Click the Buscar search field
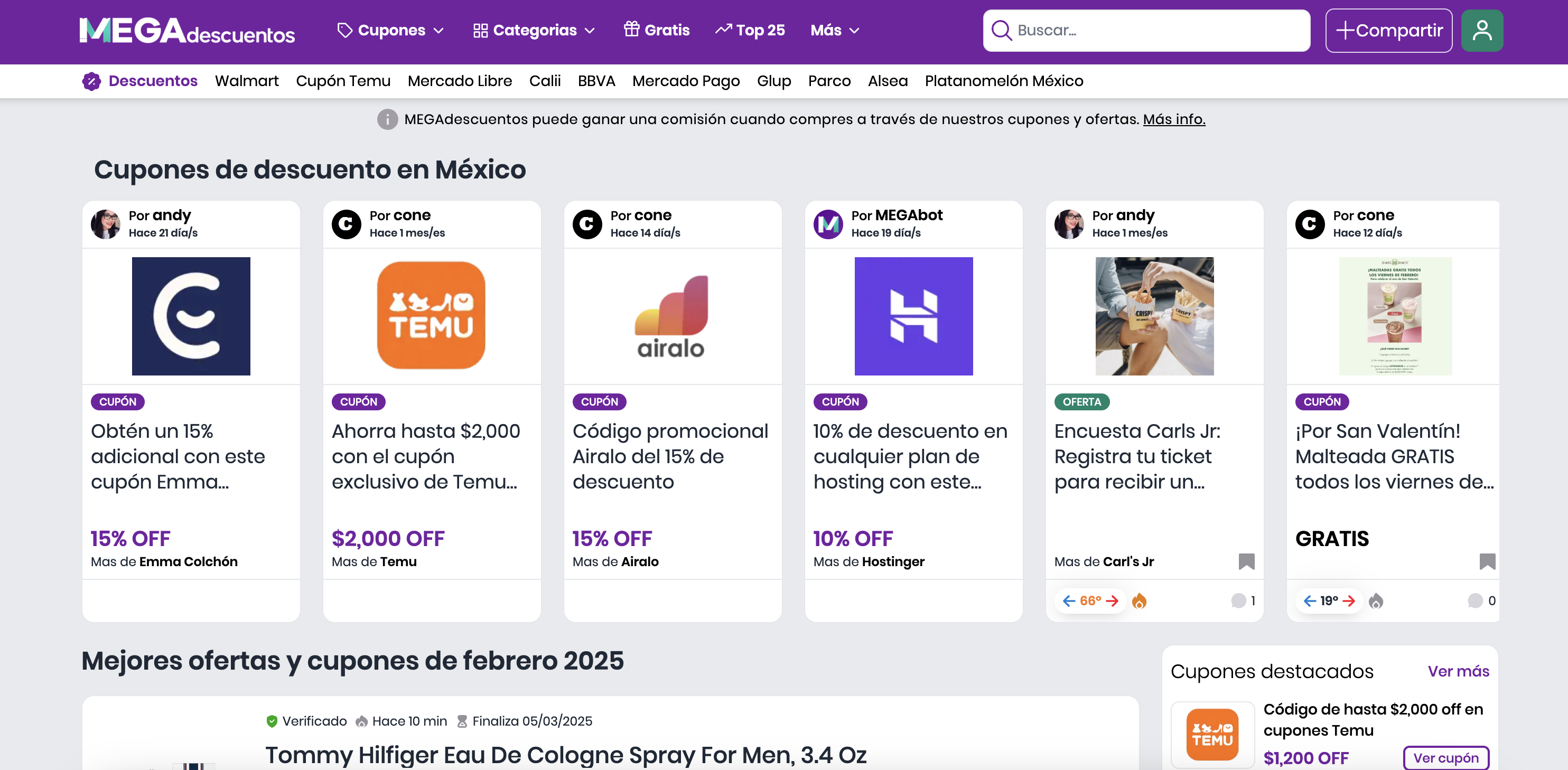The height and width of the screenshot is (770, 1568). pos(1146,31)
